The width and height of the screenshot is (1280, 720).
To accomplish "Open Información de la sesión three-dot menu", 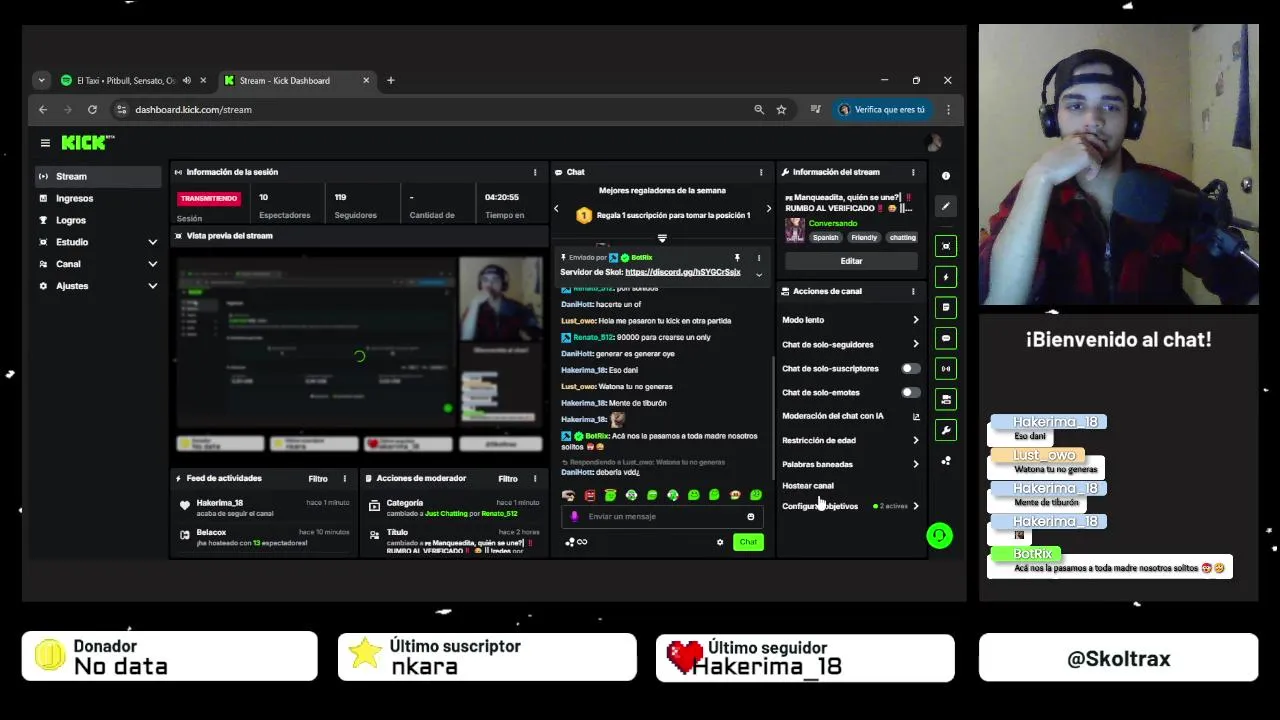I will pyautogui.click(x=535, y=172).
